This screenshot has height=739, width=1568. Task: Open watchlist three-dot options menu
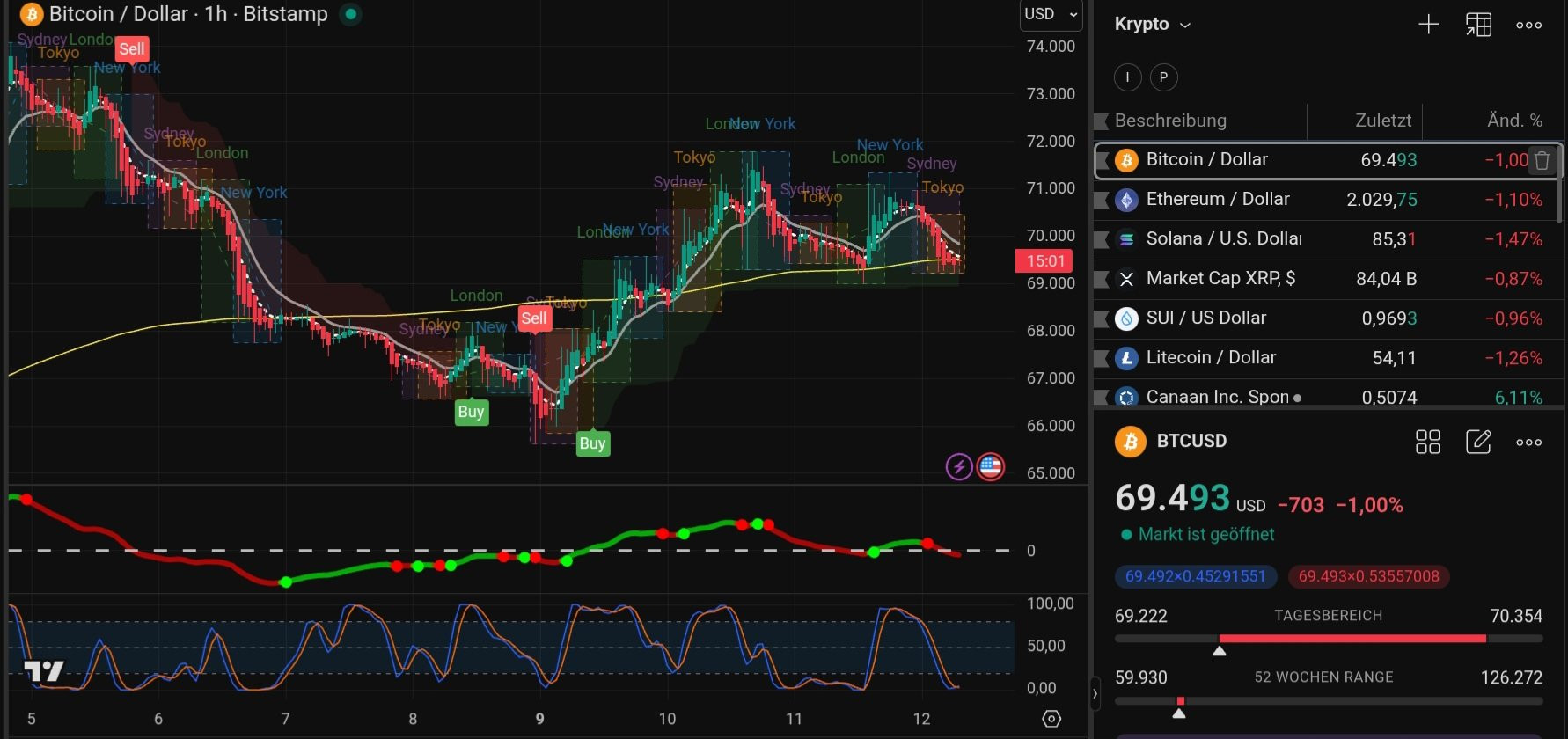point(1528,25)
